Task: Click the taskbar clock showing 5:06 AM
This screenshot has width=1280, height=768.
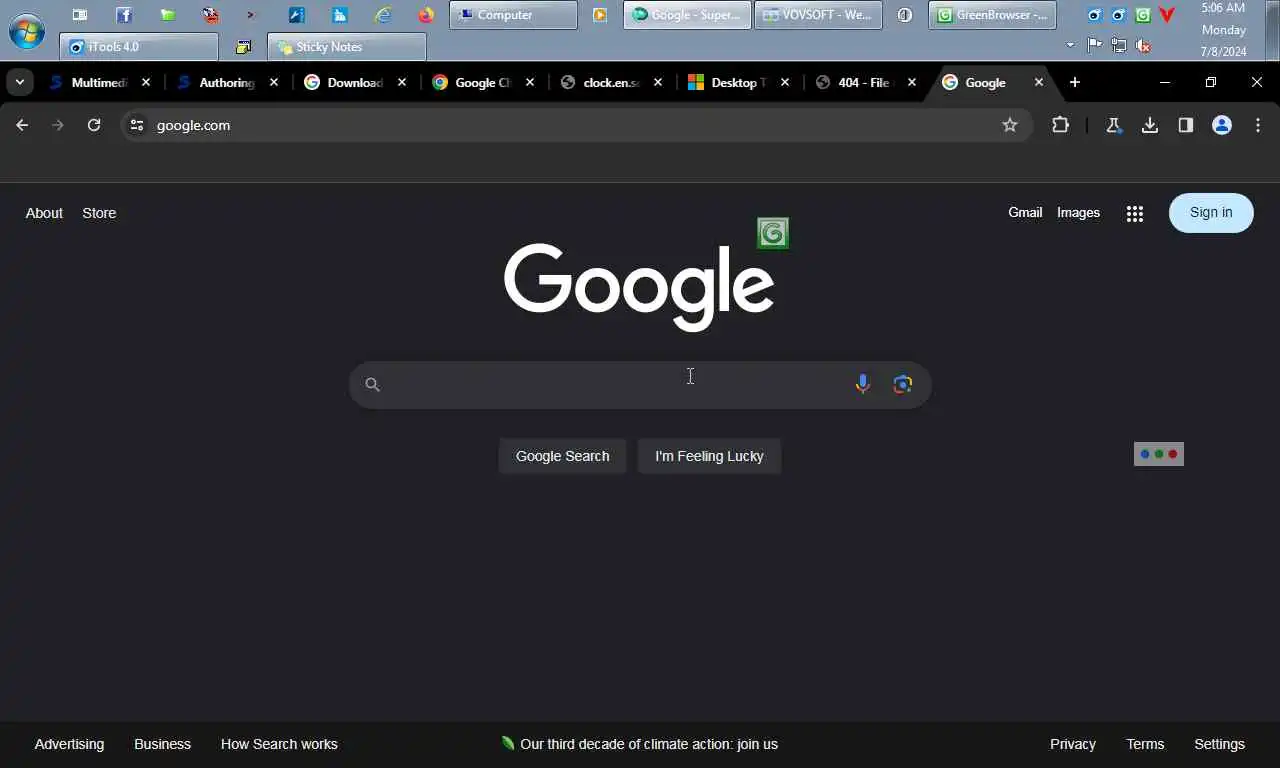Action: click(1223, 30)
